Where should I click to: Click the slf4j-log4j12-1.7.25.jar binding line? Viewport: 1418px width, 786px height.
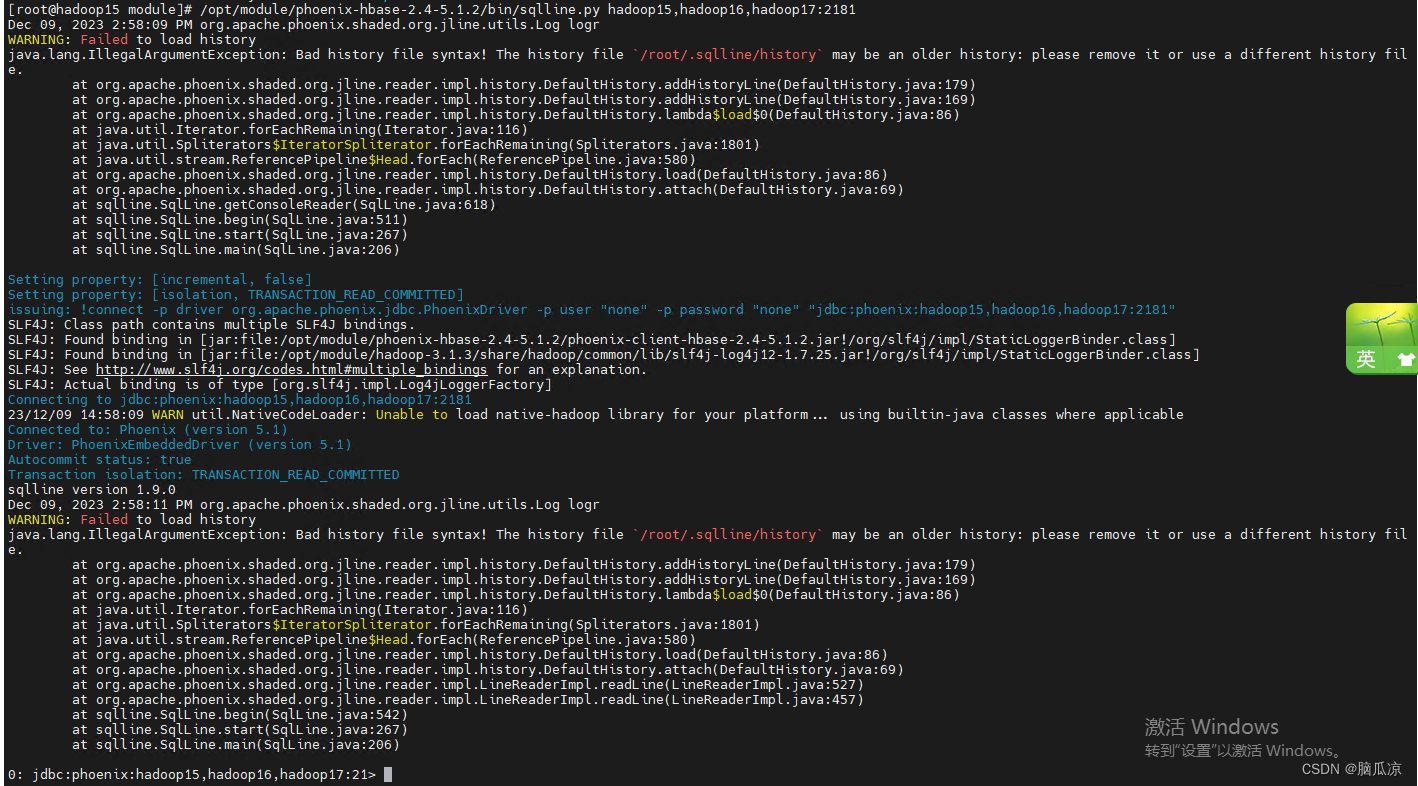click(x=603, y=354)
